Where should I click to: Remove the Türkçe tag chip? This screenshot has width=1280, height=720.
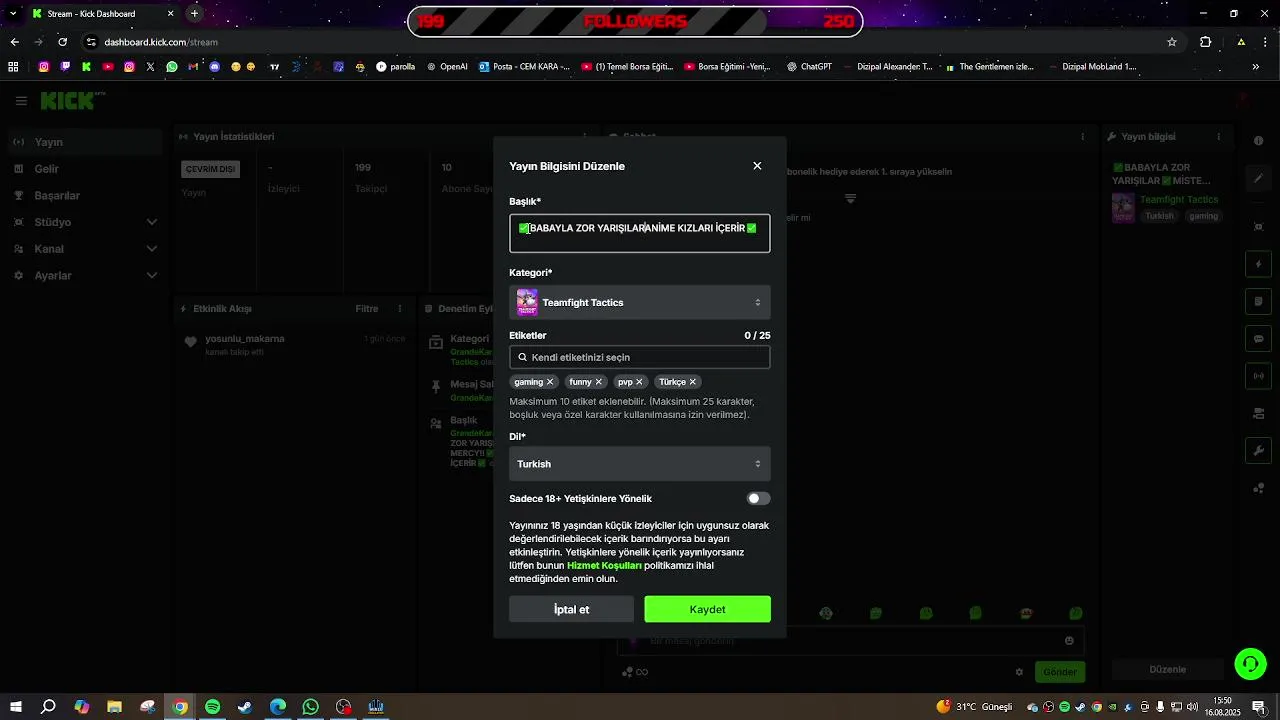pyautogui.click(x=692, y=382)
